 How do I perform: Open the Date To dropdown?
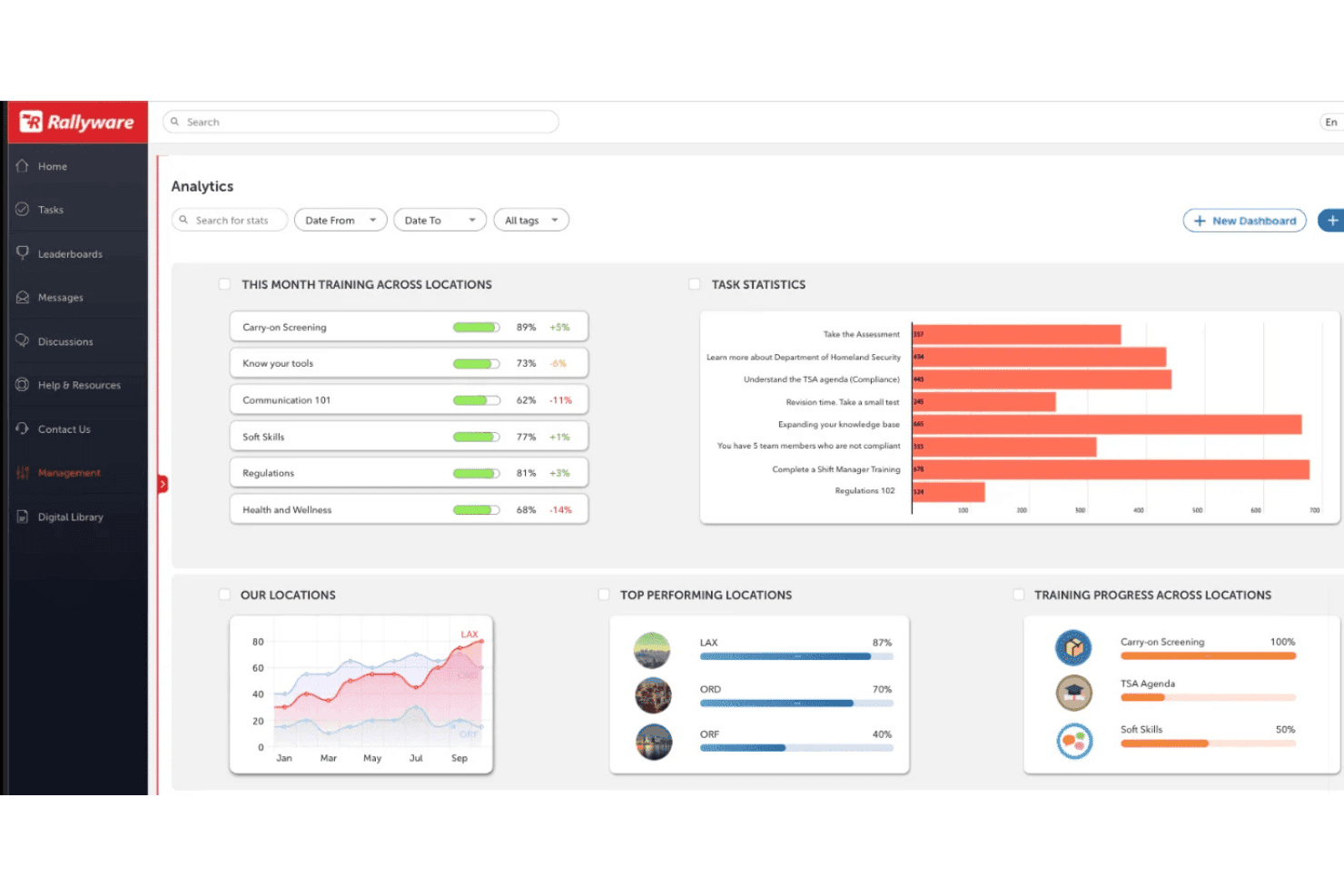tap(440, 221)
